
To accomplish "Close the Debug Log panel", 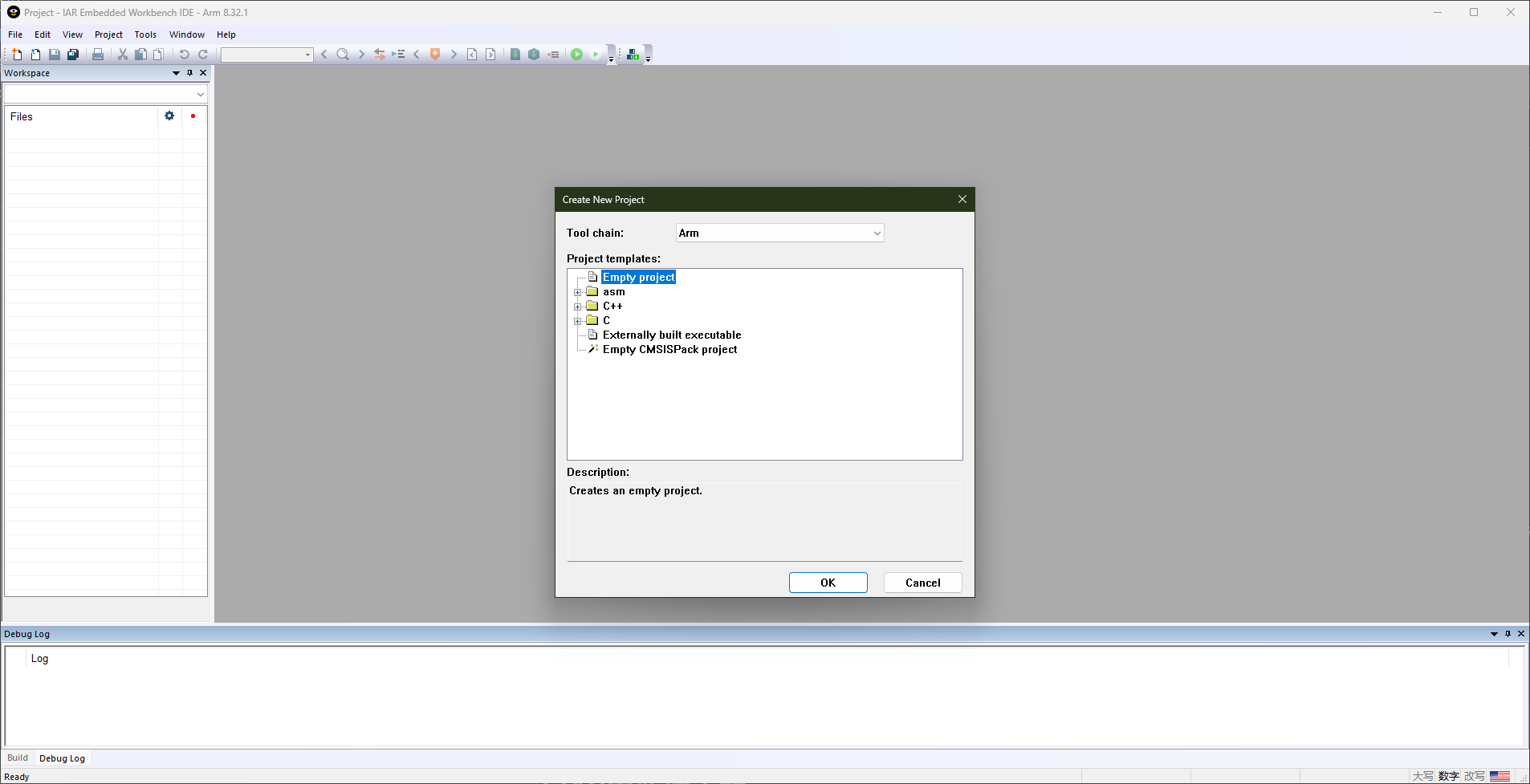I will point(1520,634).
